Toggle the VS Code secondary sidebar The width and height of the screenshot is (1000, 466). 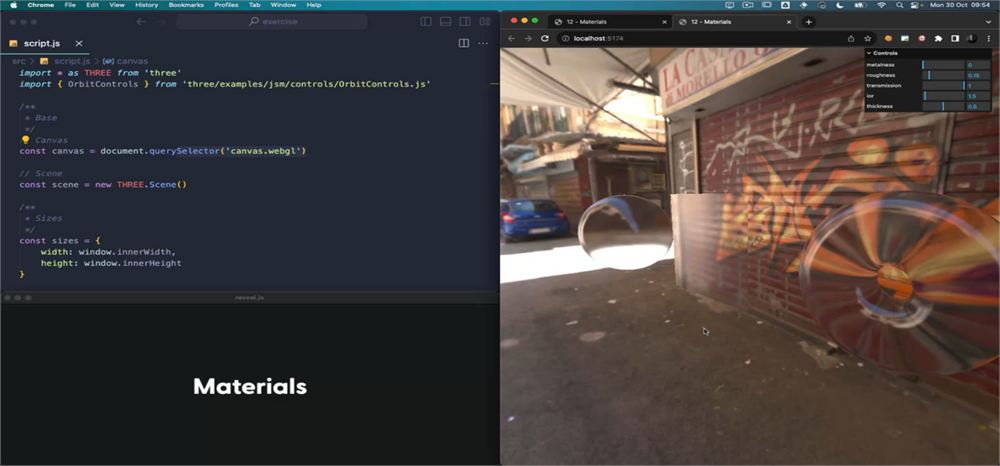click(465, 22)
